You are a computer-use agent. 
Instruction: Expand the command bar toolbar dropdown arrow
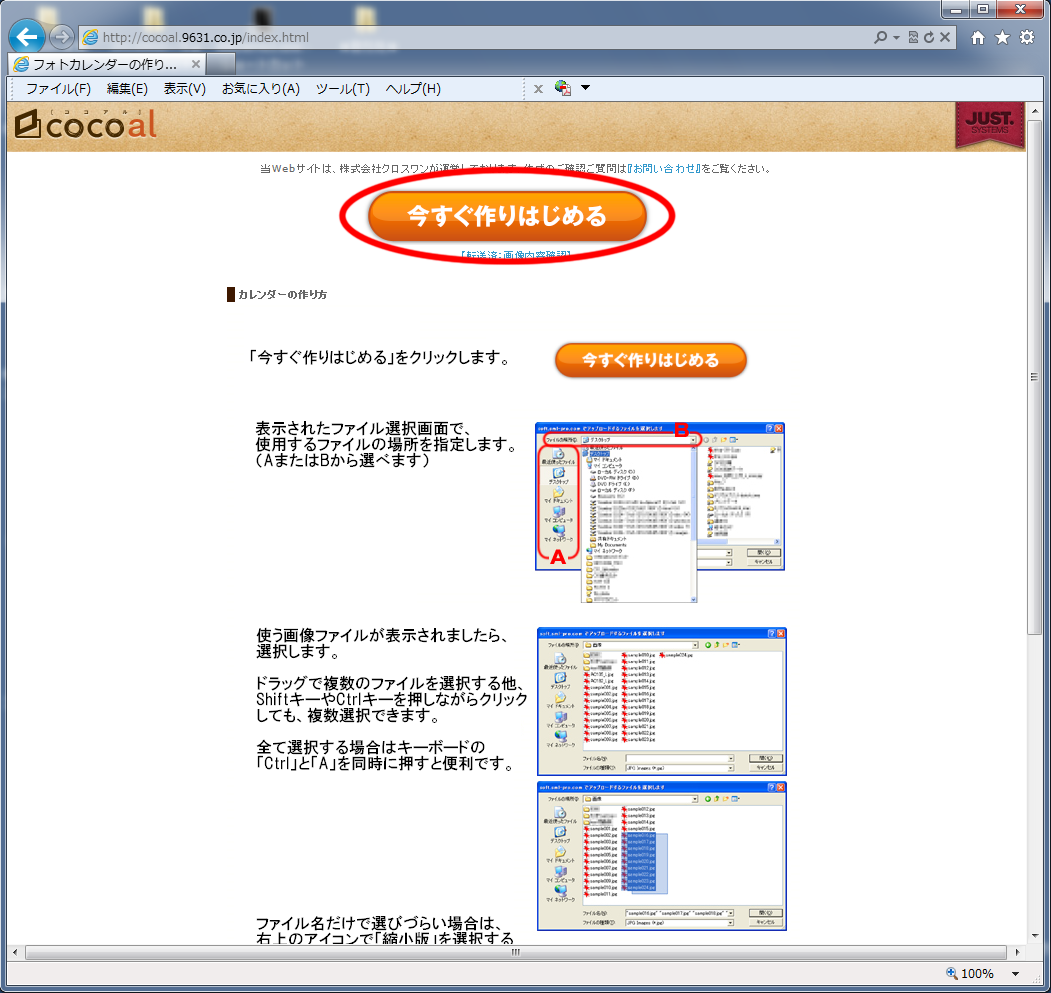585,88
